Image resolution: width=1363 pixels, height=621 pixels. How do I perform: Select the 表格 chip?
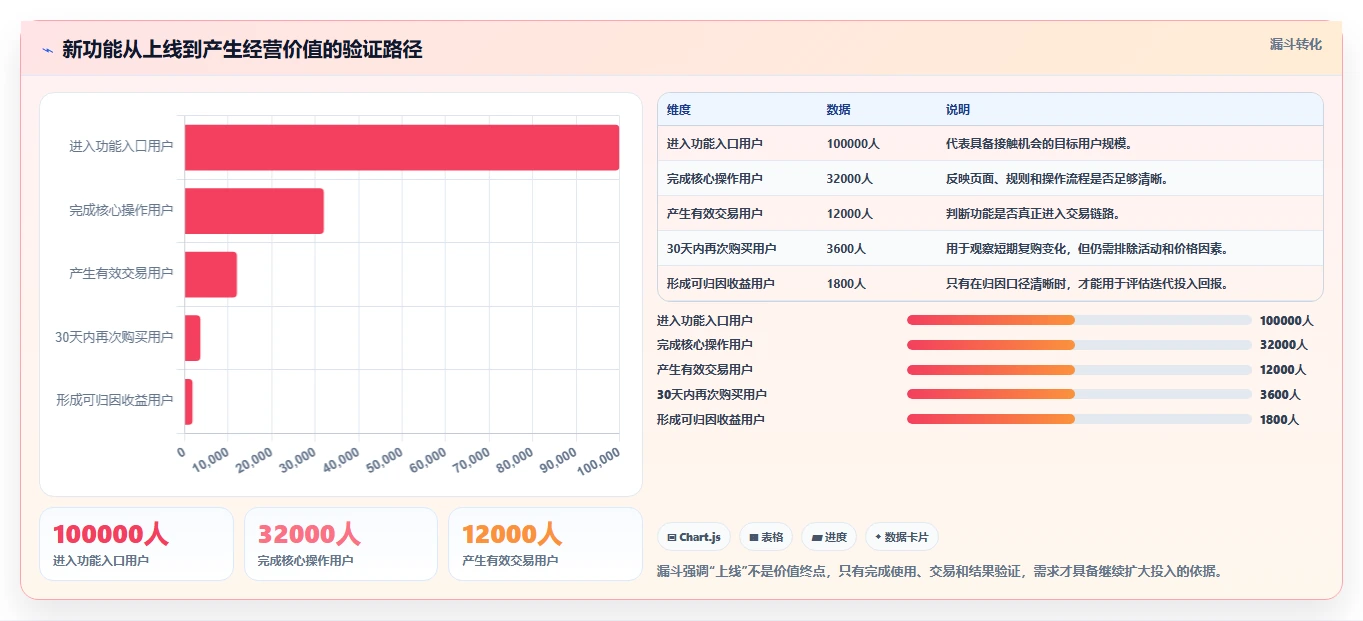click(x=766, y=537)
